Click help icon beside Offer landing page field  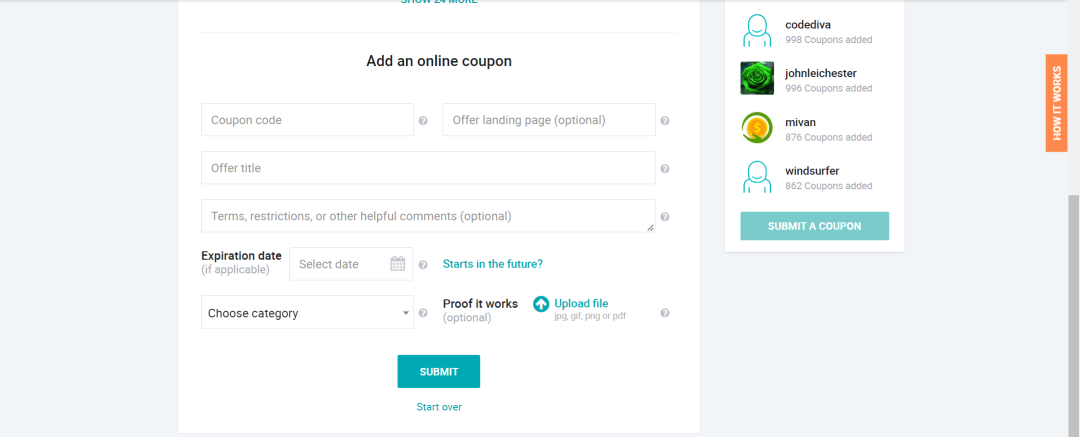pyautogui.click(x=665, y=121)
